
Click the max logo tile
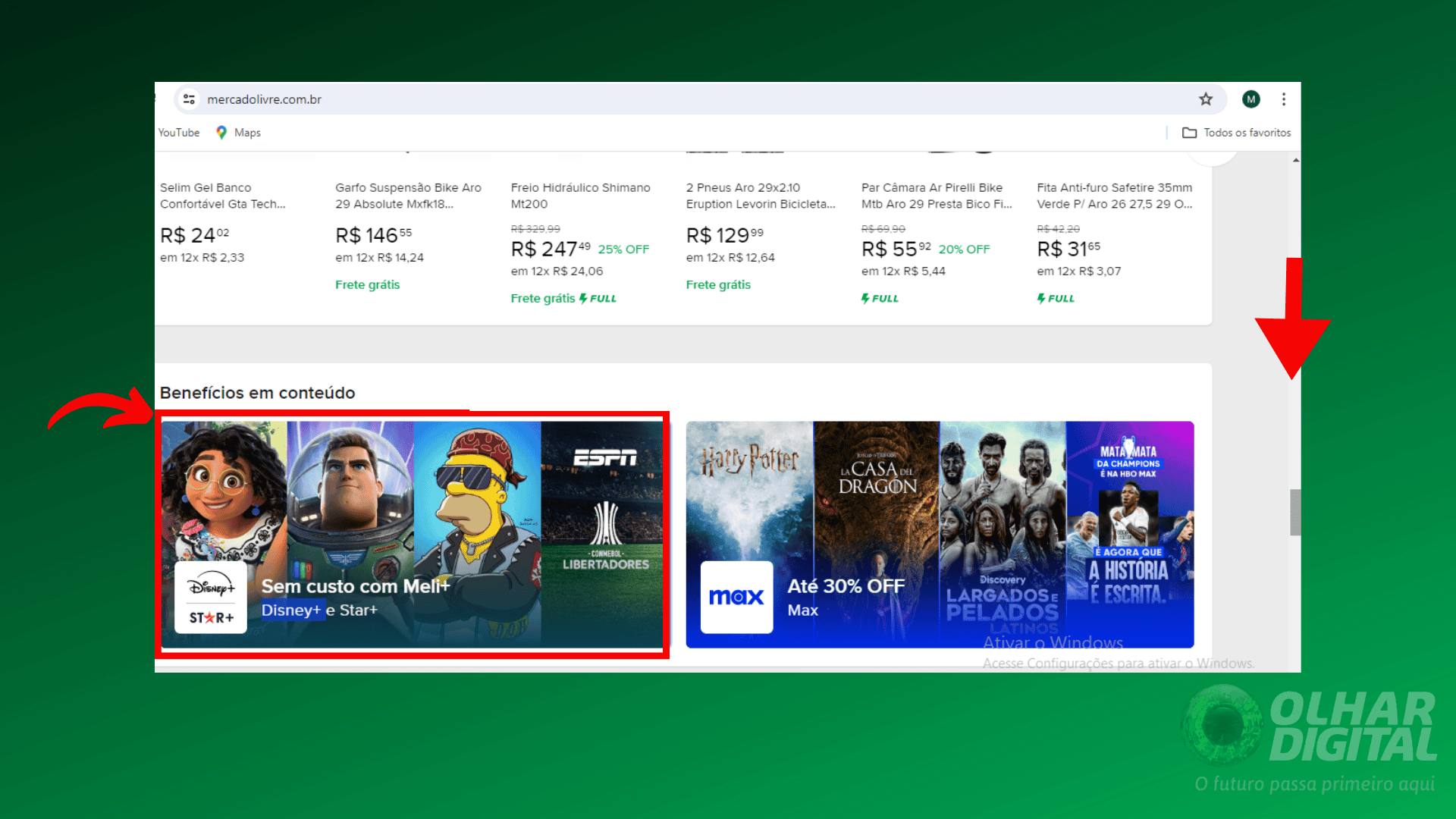(x=736, y=598)
